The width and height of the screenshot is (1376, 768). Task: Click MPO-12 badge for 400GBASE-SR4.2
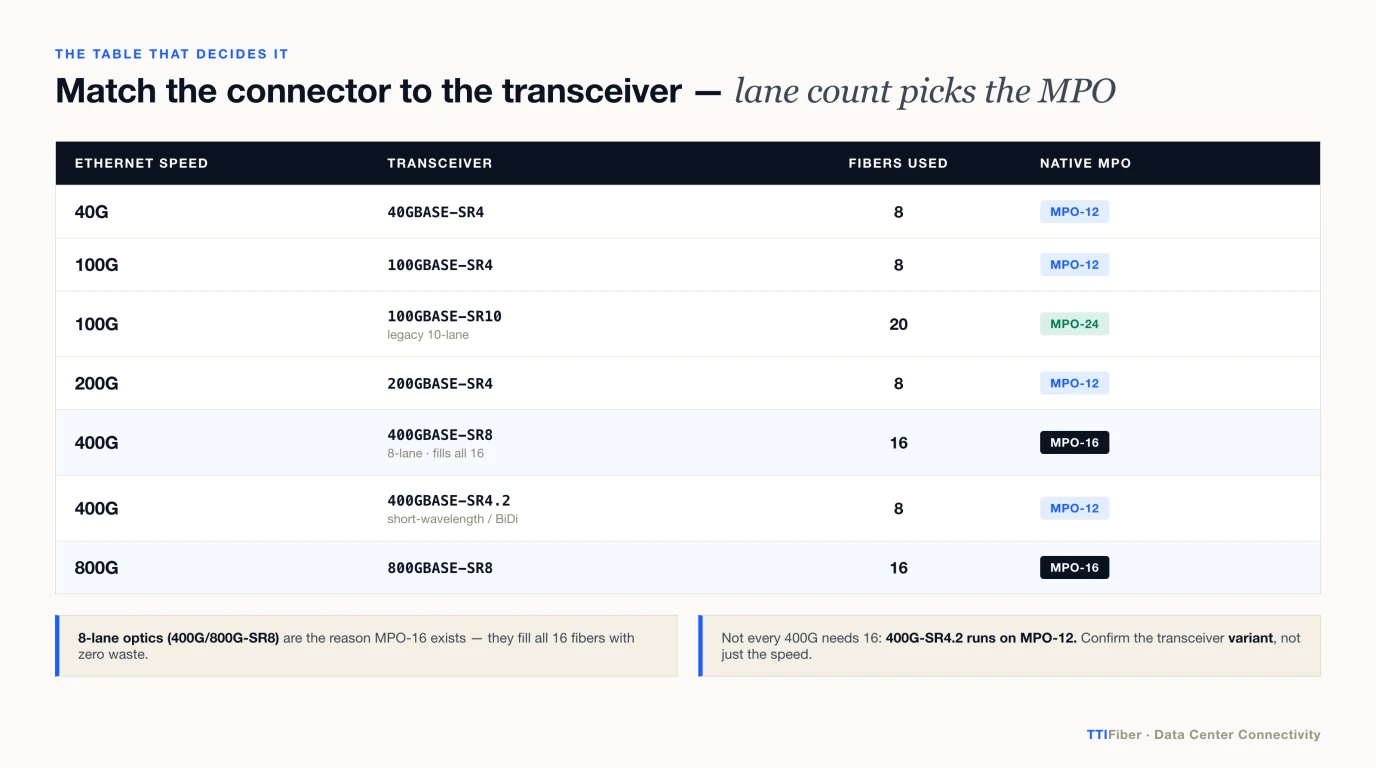pos(1074,509)
